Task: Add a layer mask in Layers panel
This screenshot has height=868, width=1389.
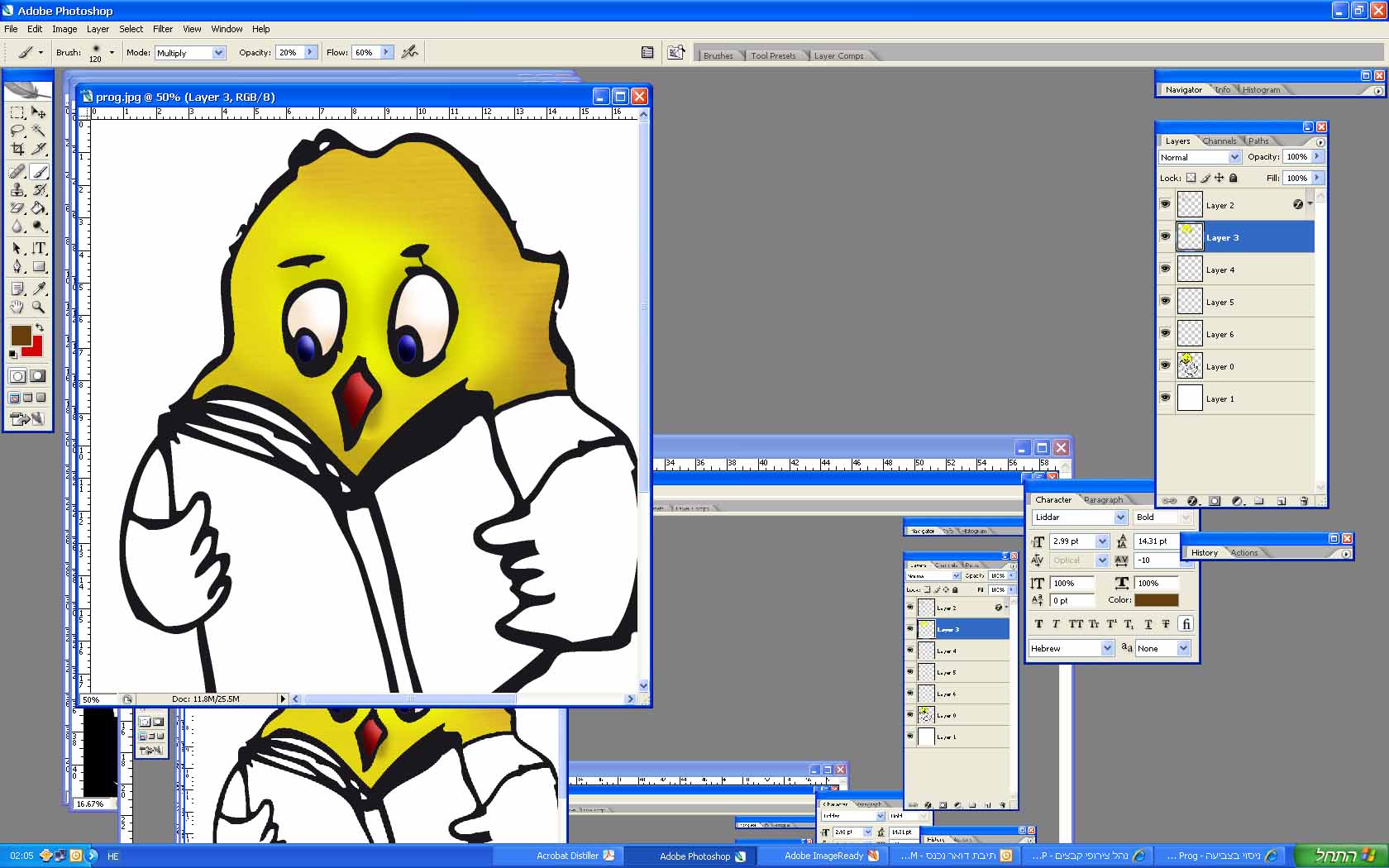Action: 1215,501
